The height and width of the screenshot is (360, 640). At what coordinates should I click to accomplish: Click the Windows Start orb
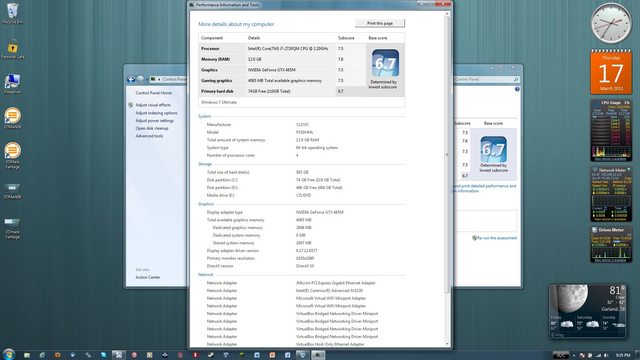[9, 354]
